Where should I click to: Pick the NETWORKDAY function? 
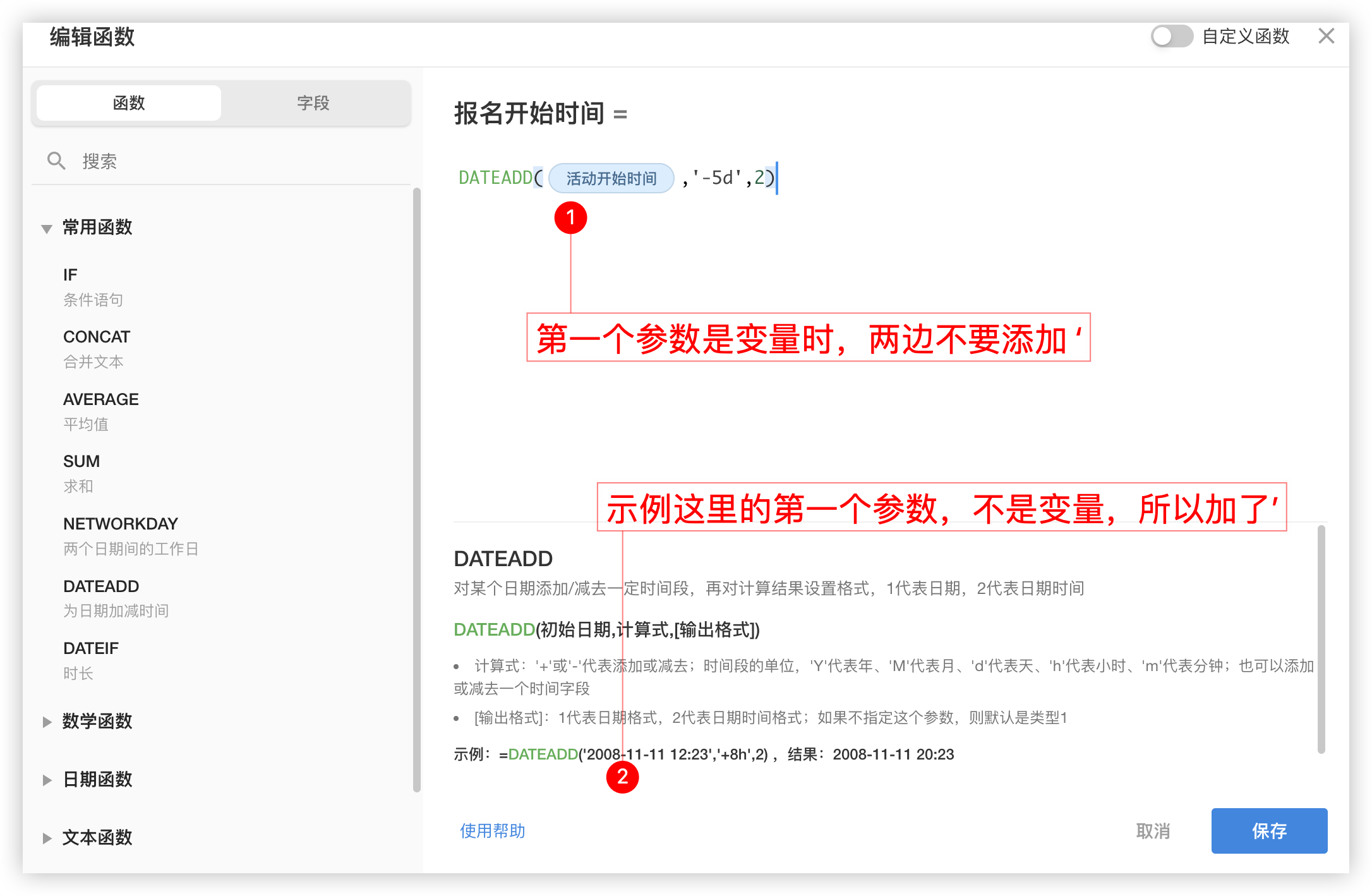(x=120, y=524)
